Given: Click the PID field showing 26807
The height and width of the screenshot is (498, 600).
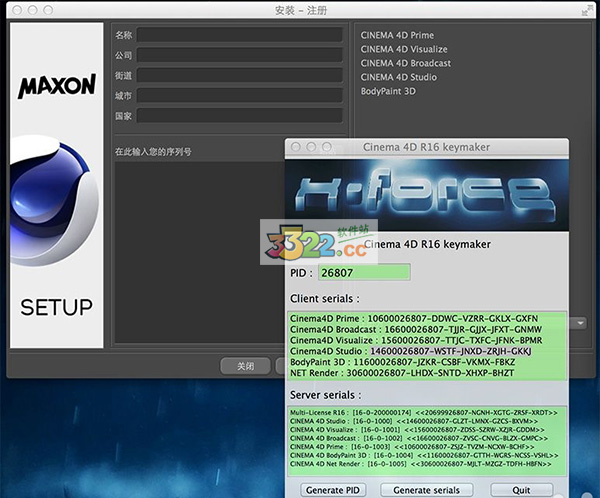Looking at the screenshot, I should [x=364, y=273].
